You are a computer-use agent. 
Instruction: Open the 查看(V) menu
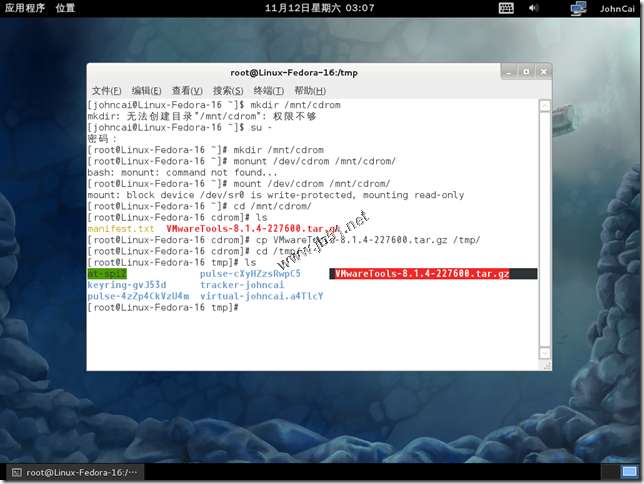click(187, 91)
